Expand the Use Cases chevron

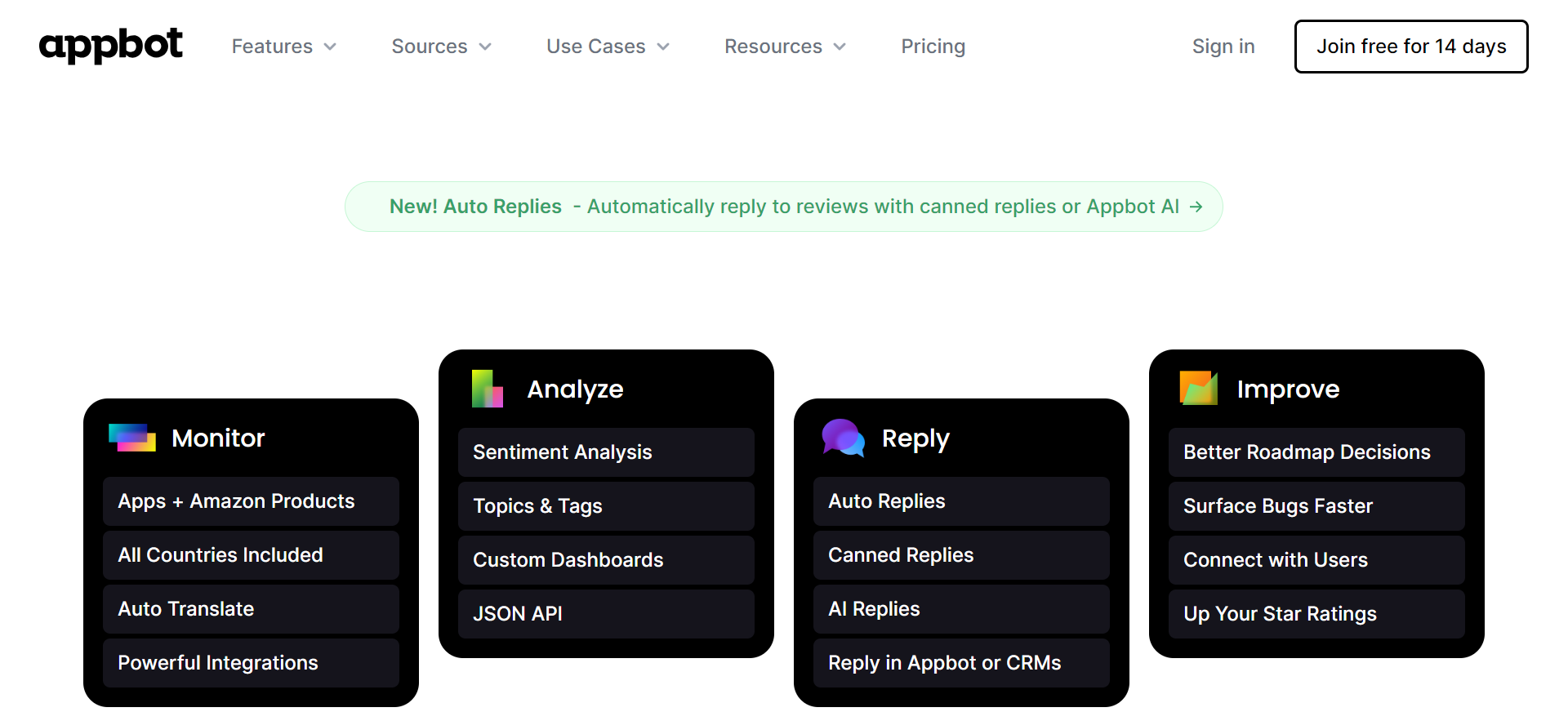pyautogui.click(x=663, y=47)
